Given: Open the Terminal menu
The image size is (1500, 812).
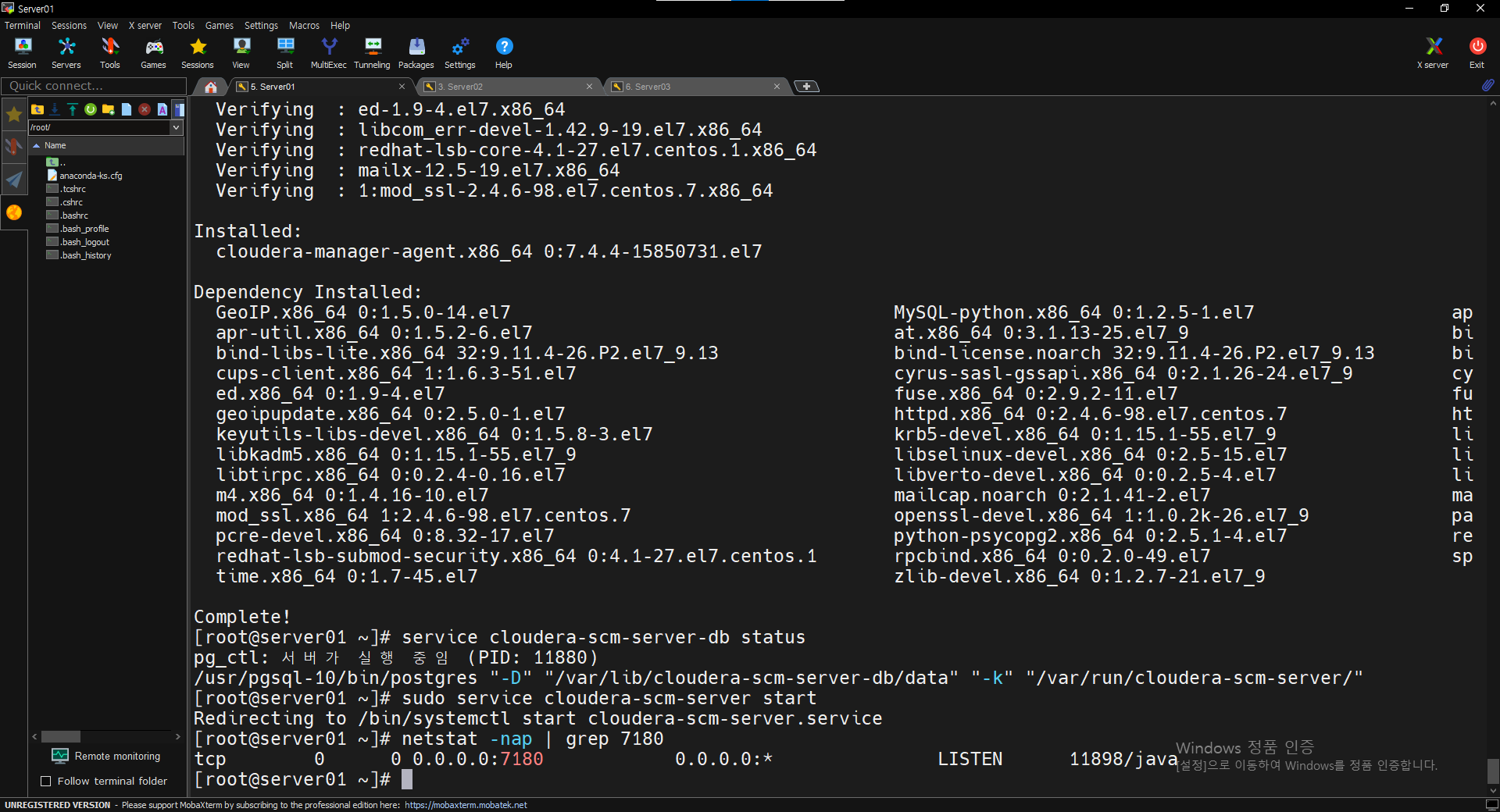Looking at the screenshot, I should point(22,25).
